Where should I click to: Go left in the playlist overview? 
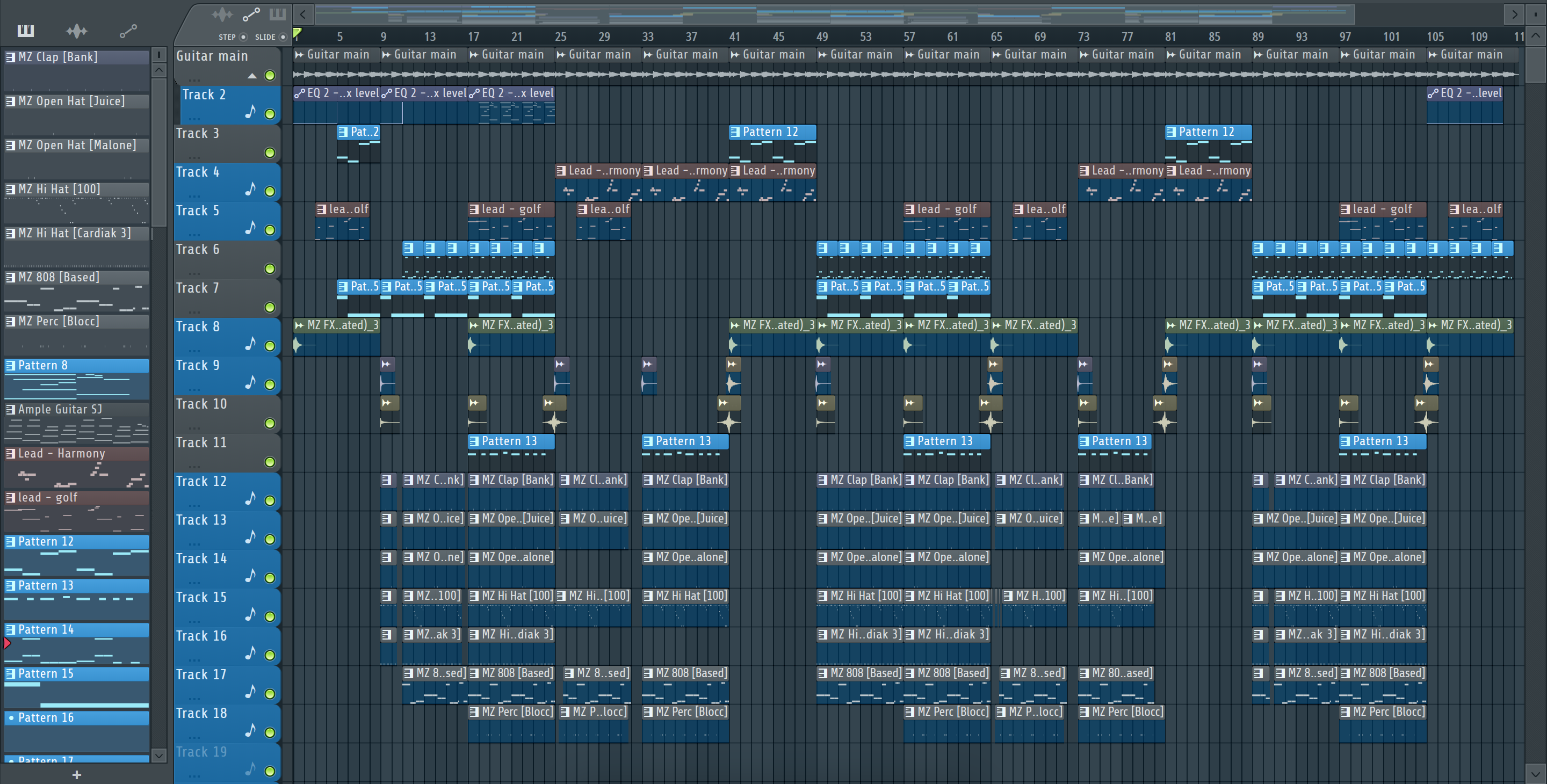coord(303,14)
